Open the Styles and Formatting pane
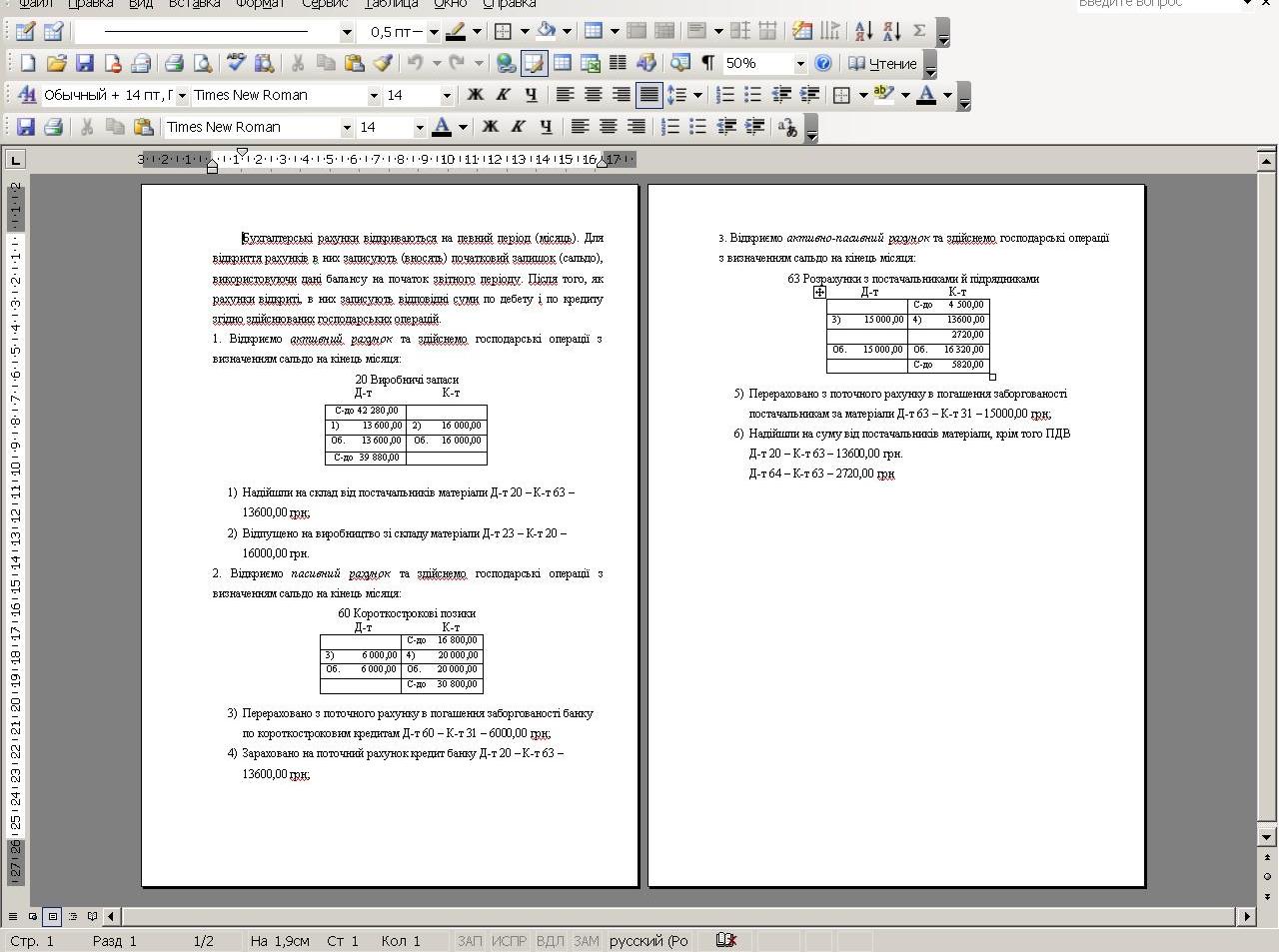The image size is (1279, 952). click(x=26, y=95)
